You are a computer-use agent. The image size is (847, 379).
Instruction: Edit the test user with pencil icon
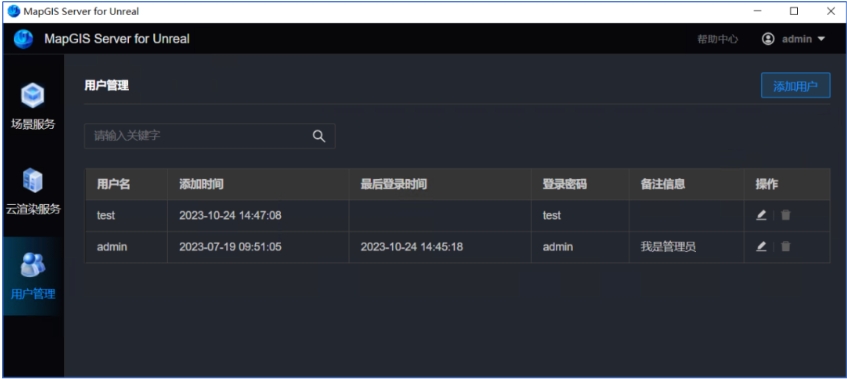761,215
